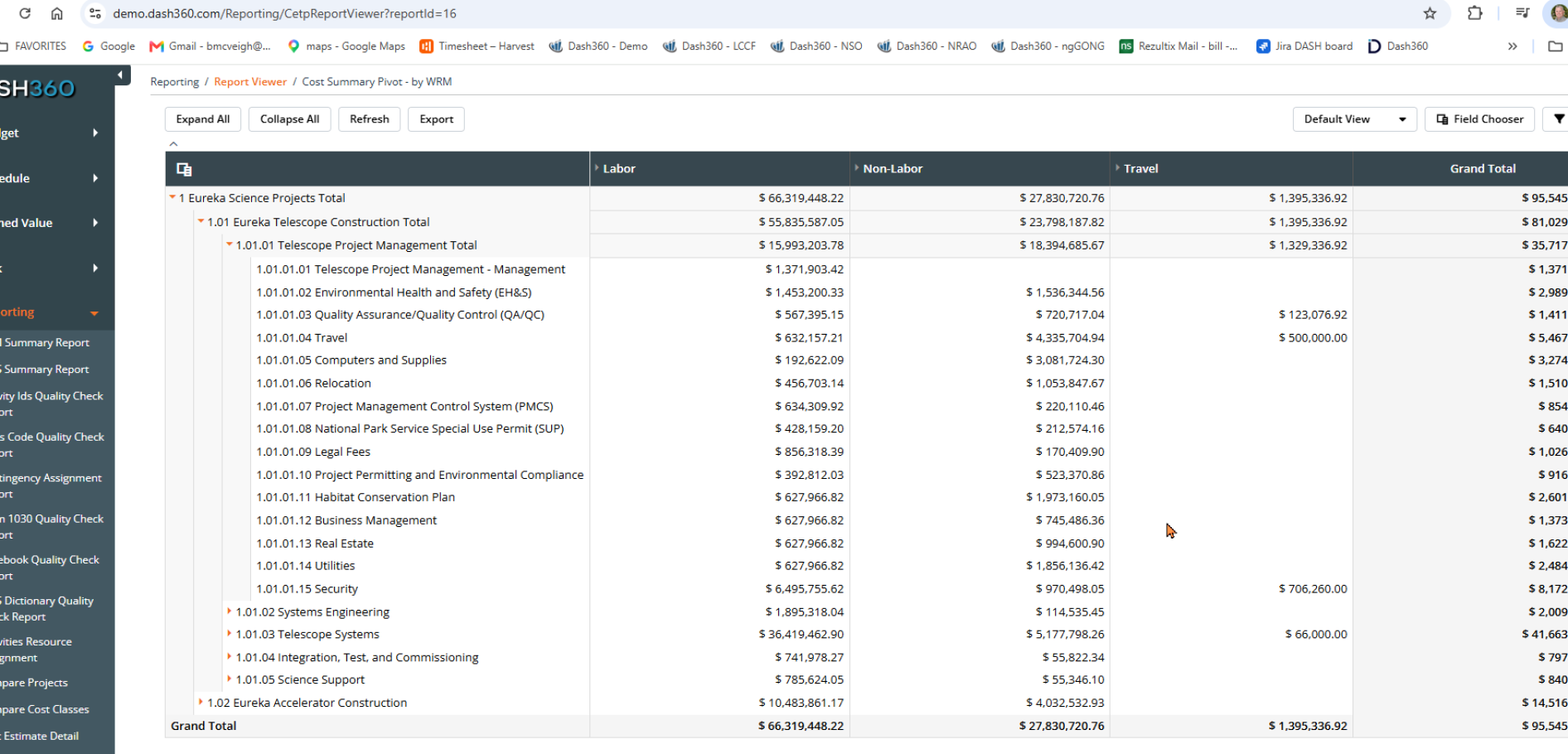Open browser extensions puzzle icon
Image resolution: width=1568 pixels, height=754 pixels.
point(1474,13)
